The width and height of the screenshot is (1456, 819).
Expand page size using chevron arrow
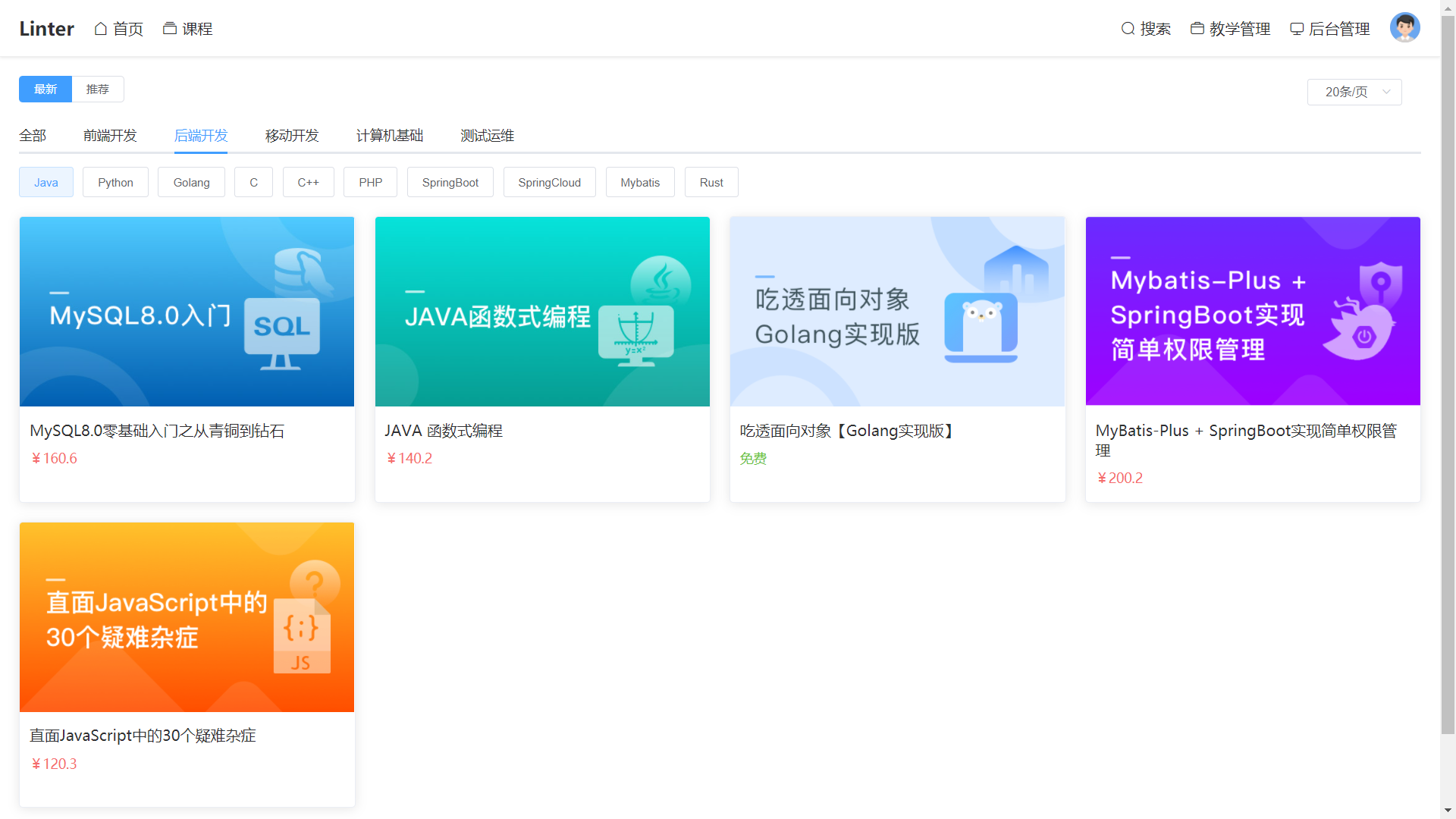point(1386,92)
